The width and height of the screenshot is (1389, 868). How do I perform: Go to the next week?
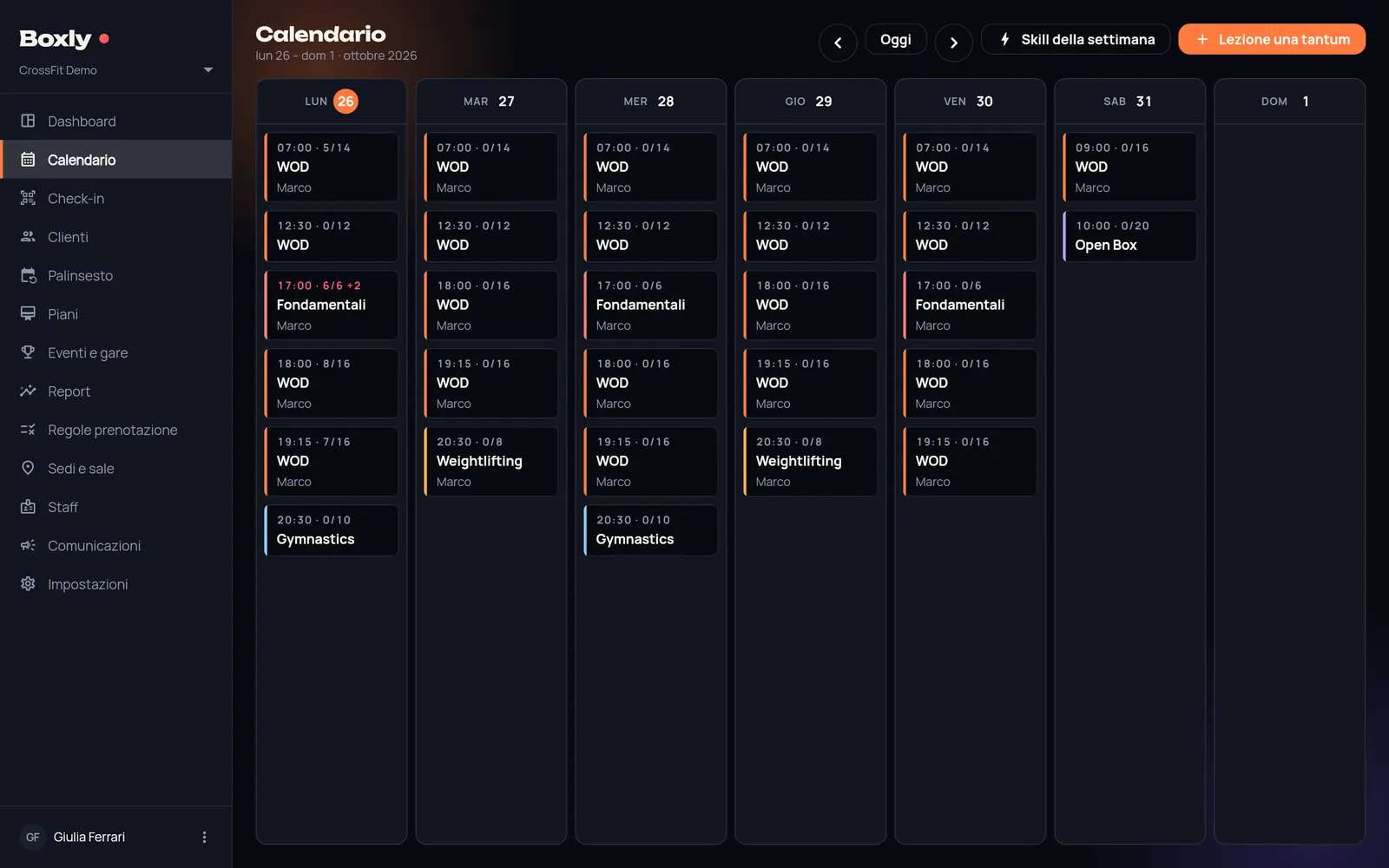click(953, 43)
